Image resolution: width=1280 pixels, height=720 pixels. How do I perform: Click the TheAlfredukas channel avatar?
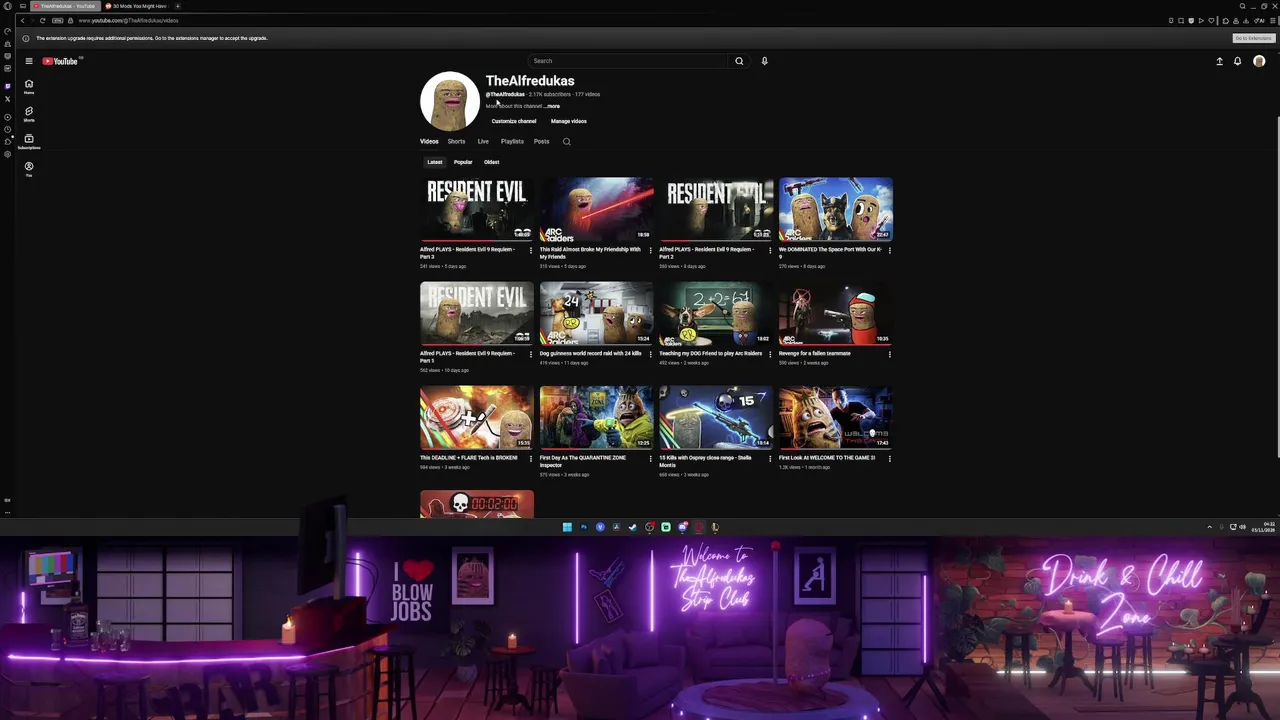click(x=450, y=101)
